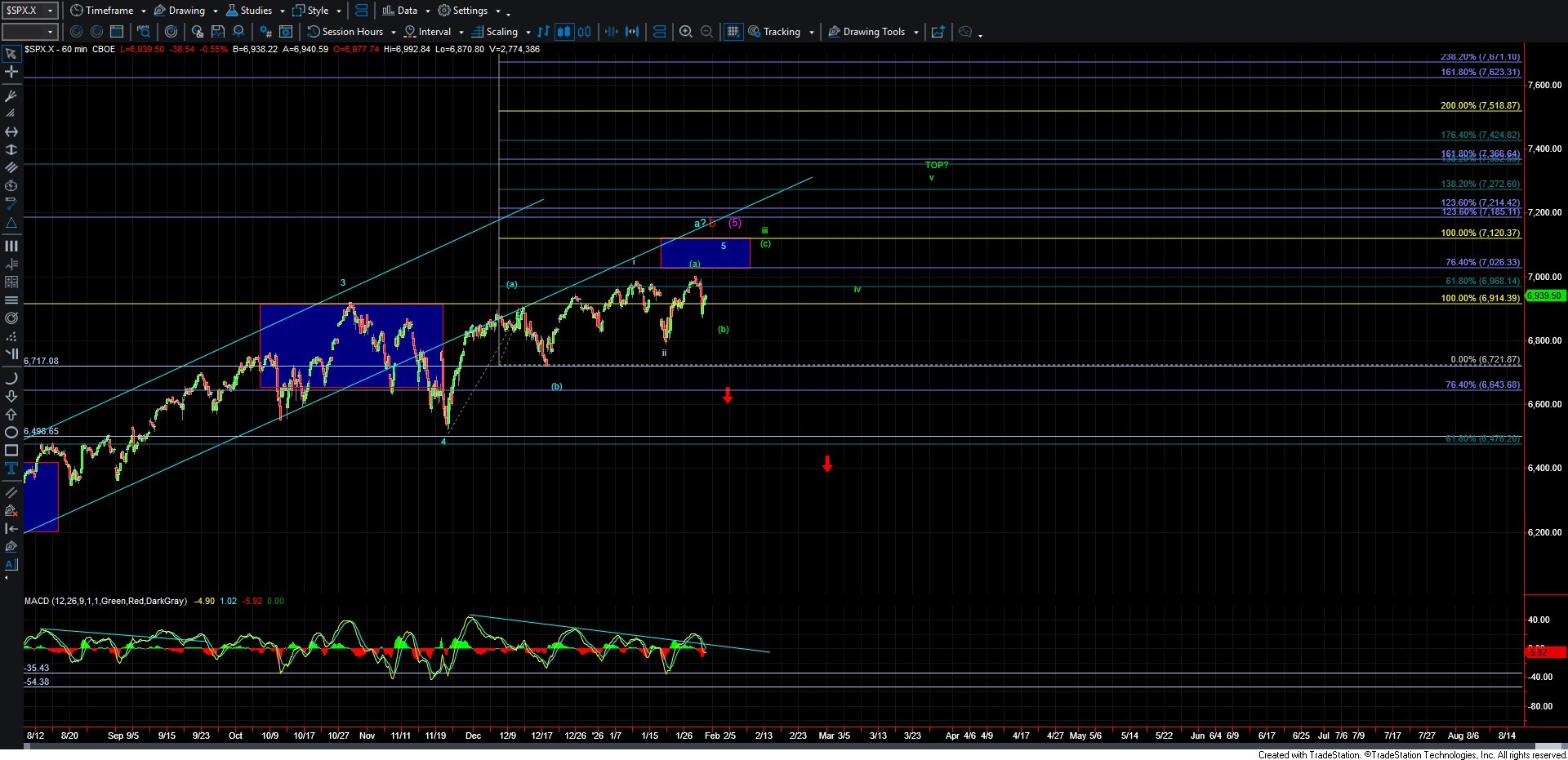
Task: Select the Text drawing tool
Action: coord(11,469)
